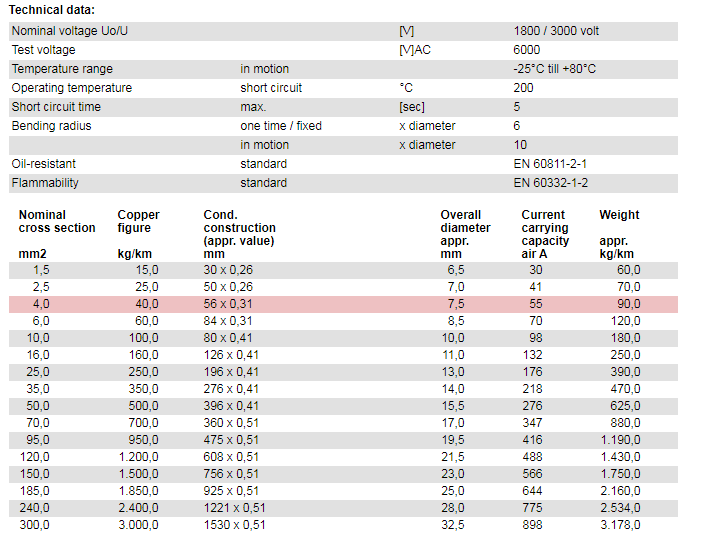Click the "Nominal cross section" column header
Screen dimensions: 711x537
tap(57, 221)
